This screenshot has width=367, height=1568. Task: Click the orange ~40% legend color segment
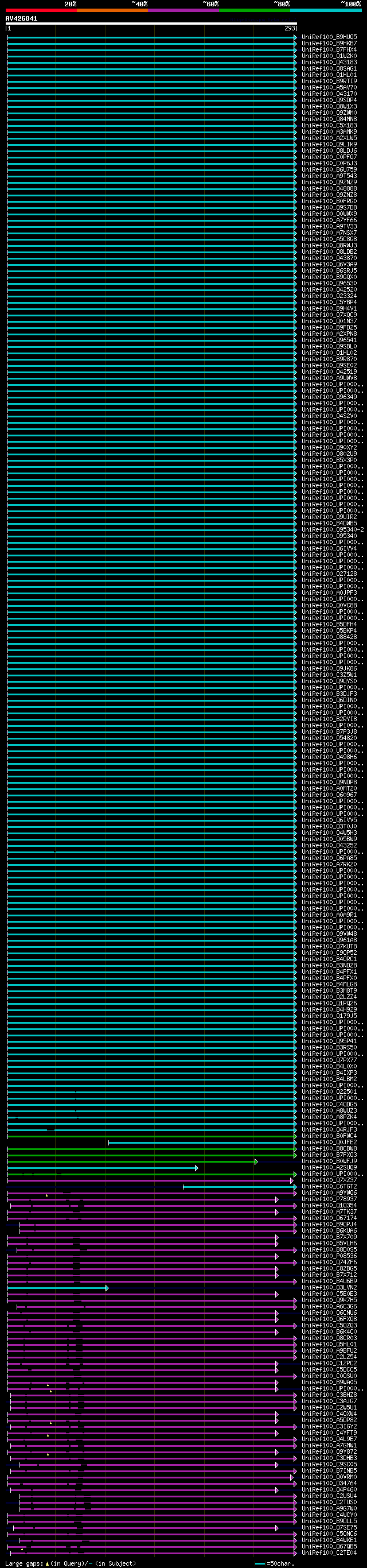pyautogui.click(x=112, y=10)
